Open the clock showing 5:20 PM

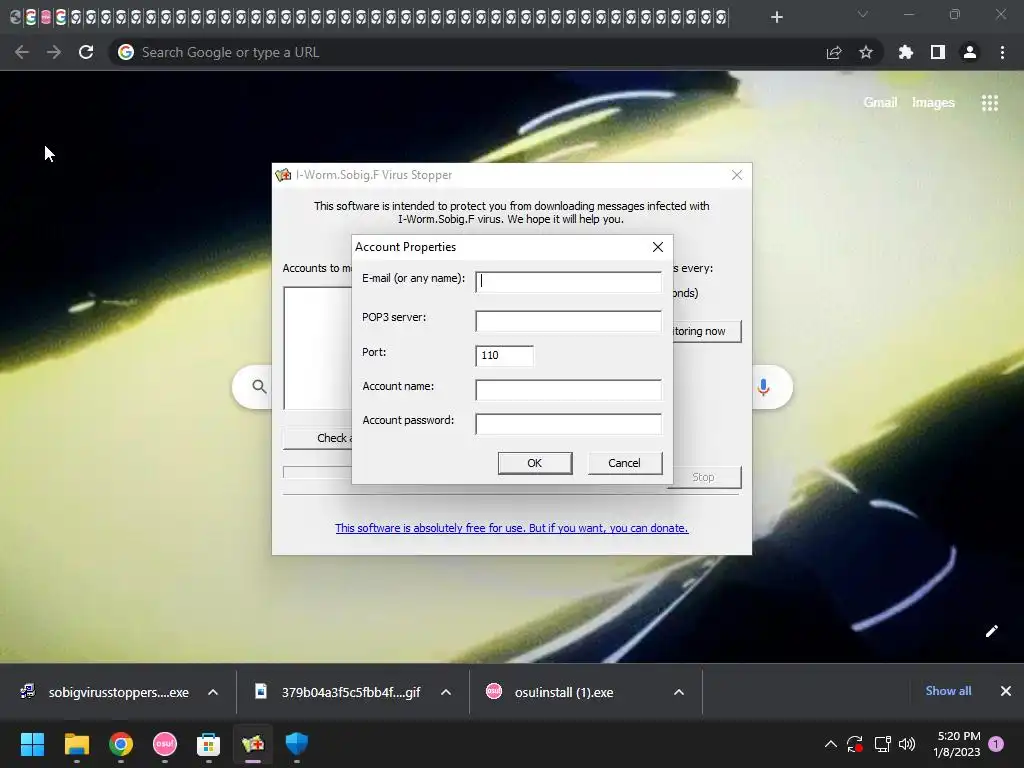click(957, 744)
